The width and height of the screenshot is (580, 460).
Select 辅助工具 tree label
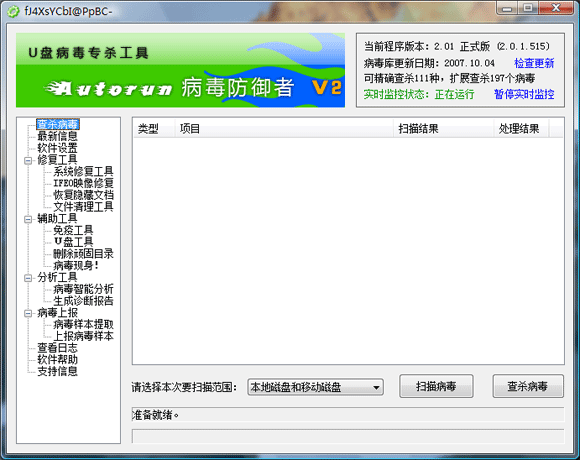57,219
